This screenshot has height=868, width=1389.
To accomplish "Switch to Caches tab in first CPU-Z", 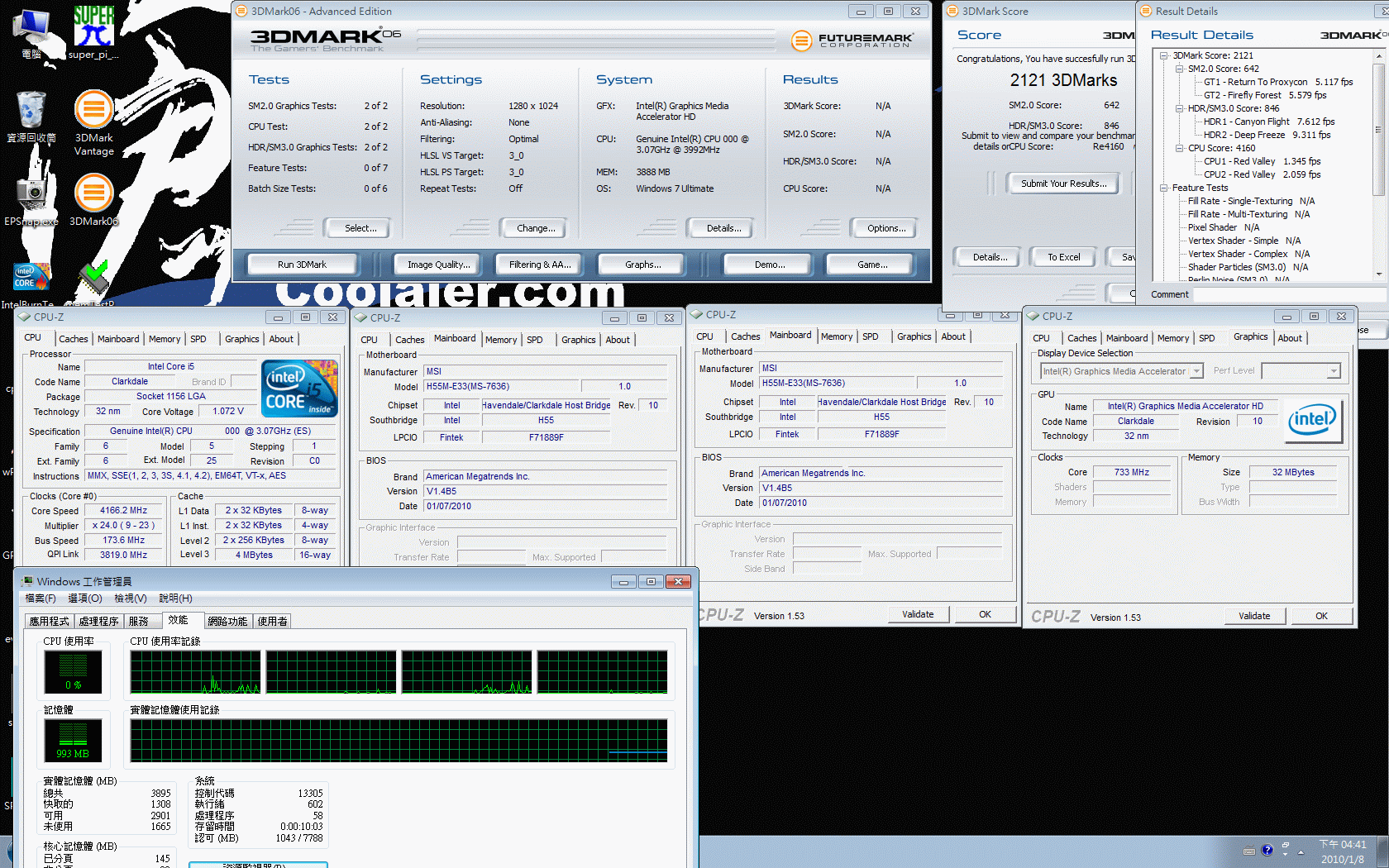I will tap(73, 339).
